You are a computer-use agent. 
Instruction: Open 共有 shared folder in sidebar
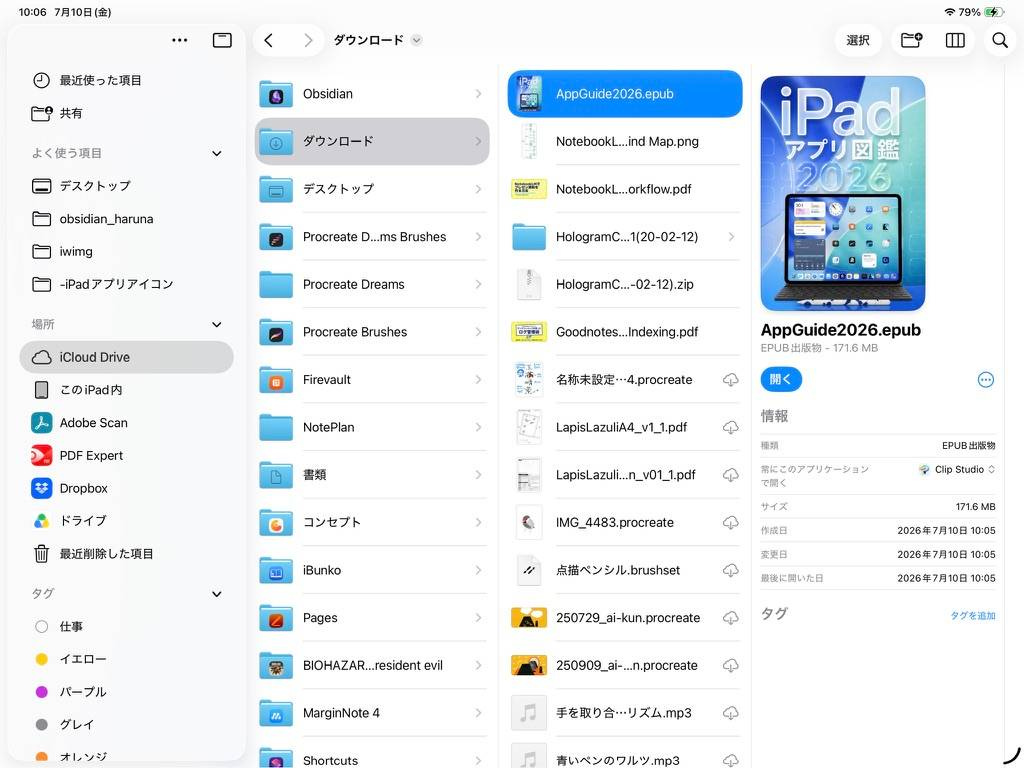point(127,113)
